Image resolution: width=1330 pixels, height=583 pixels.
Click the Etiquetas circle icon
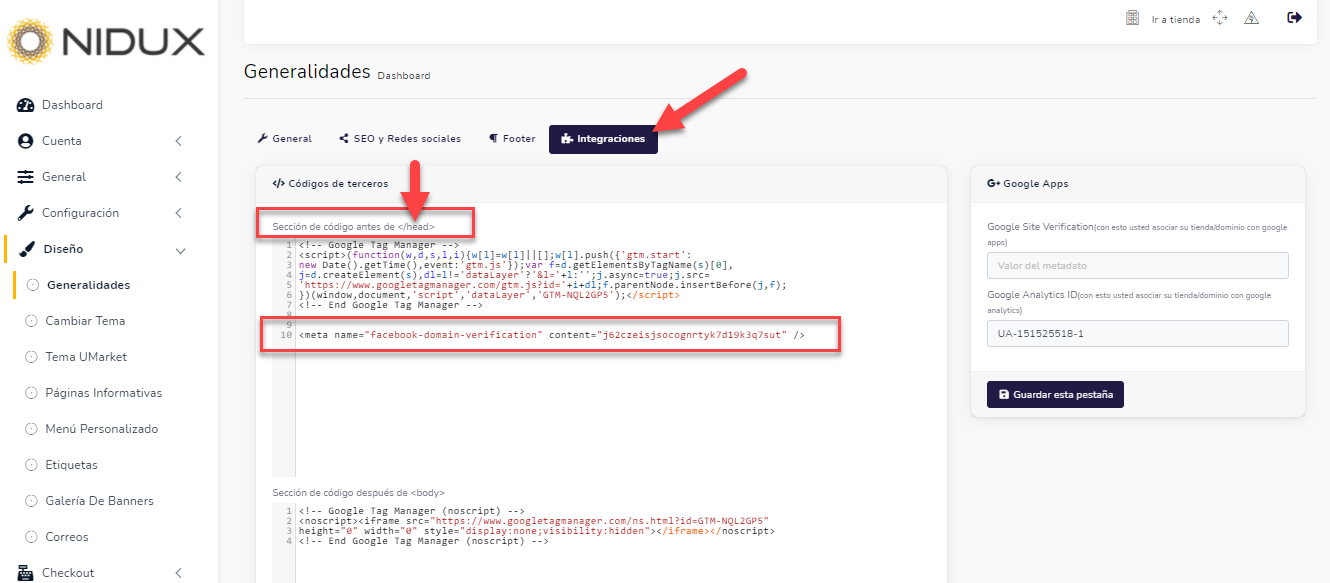(33, 465)
